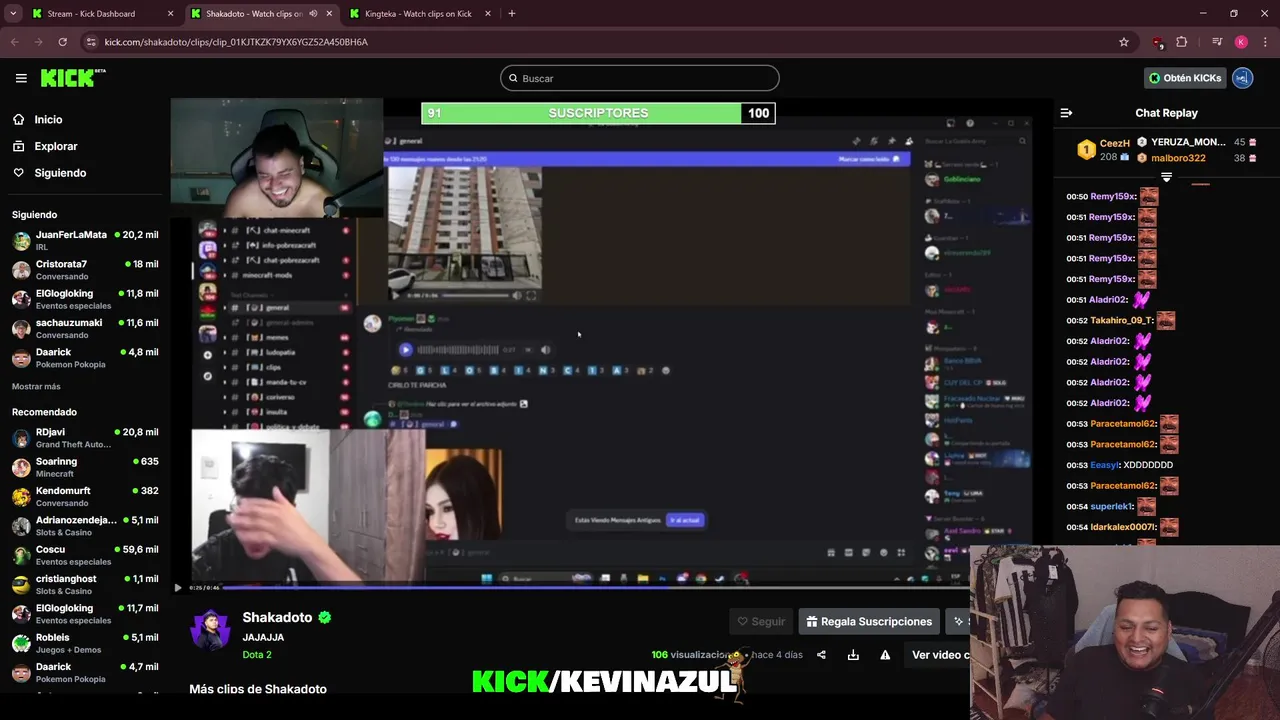The height and width of the screenshot is (720, 1280).
Task: Expand followed channels with Mostrar más
Action: coord(36,386)
